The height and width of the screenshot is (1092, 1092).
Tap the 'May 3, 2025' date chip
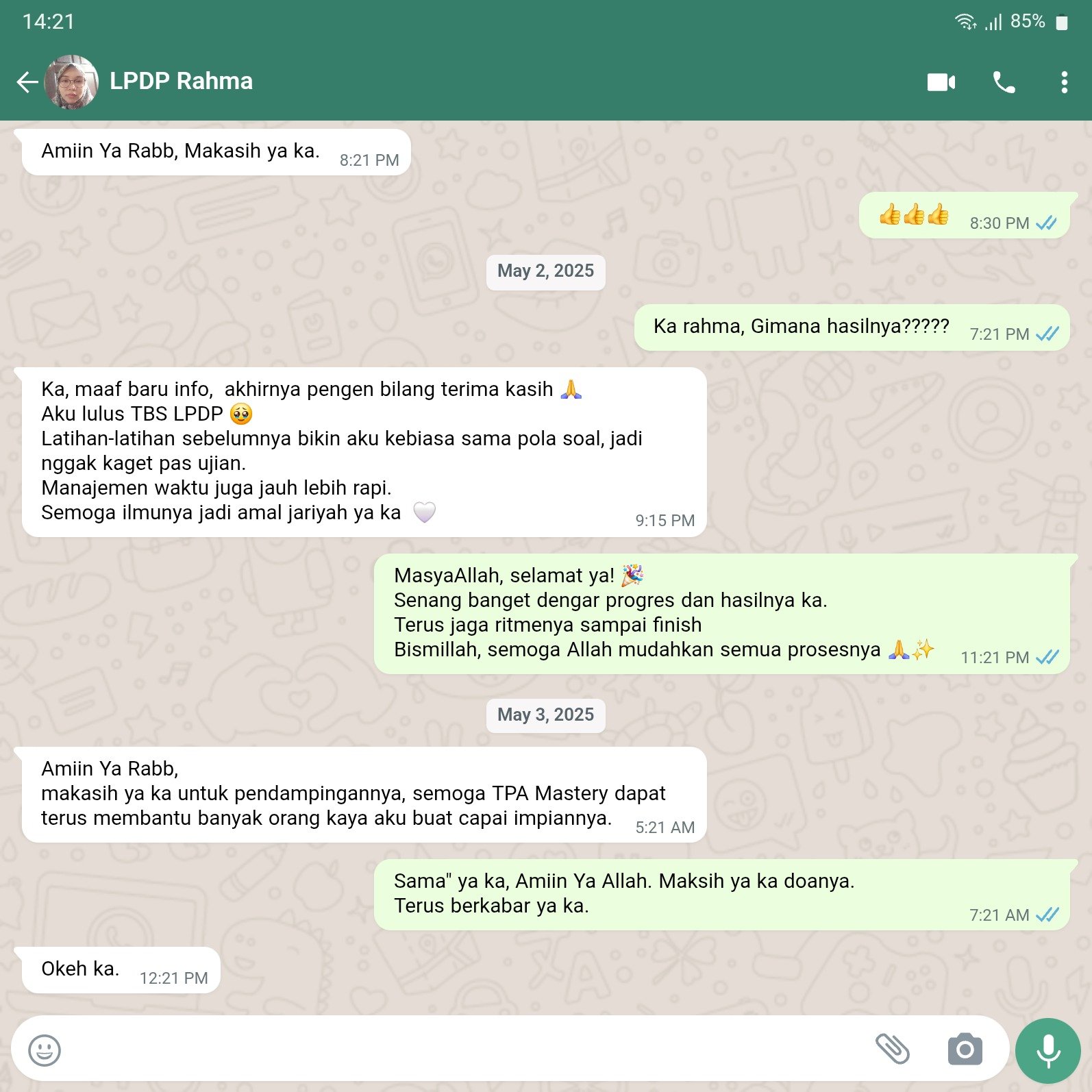545,715
